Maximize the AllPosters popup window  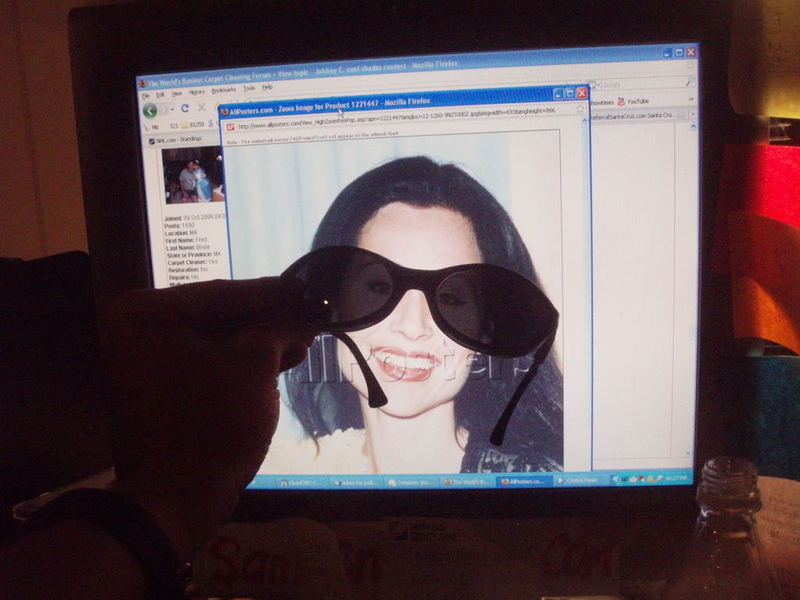coord(569,93)
